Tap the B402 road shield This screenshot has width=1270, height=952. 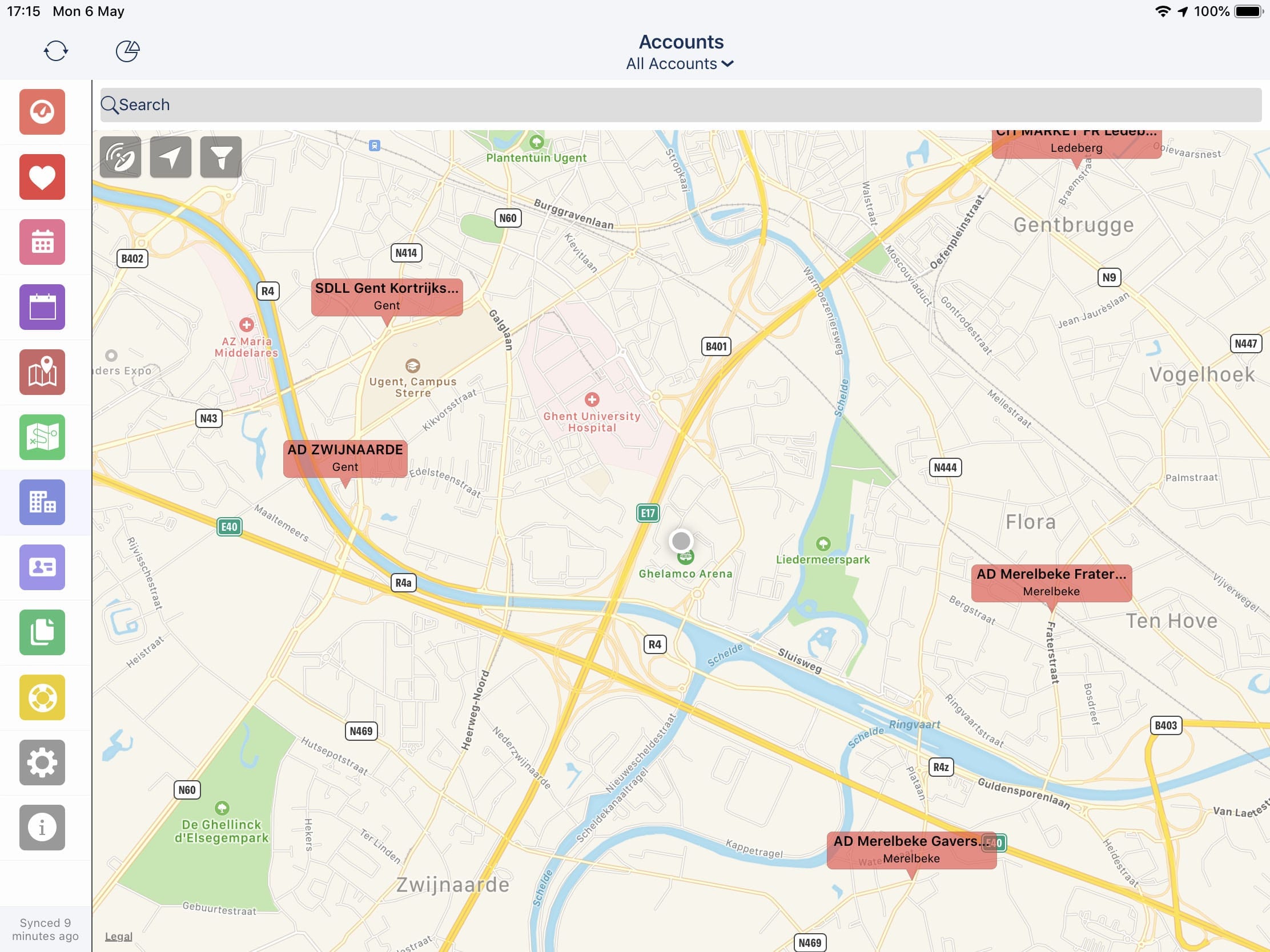coord(132,258)
